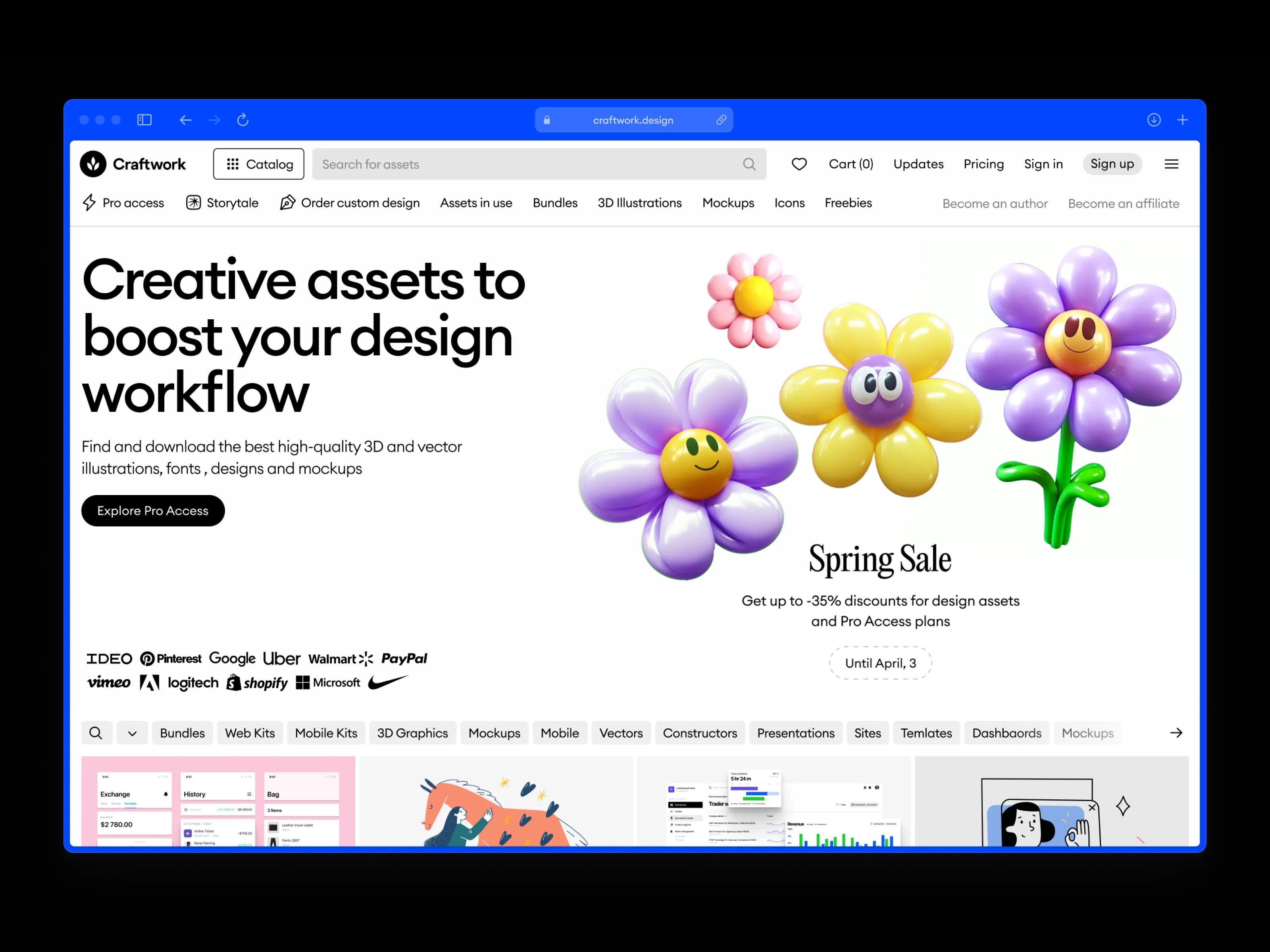
Task: Click the Craftwork logo
Action: tap(133, 164)
